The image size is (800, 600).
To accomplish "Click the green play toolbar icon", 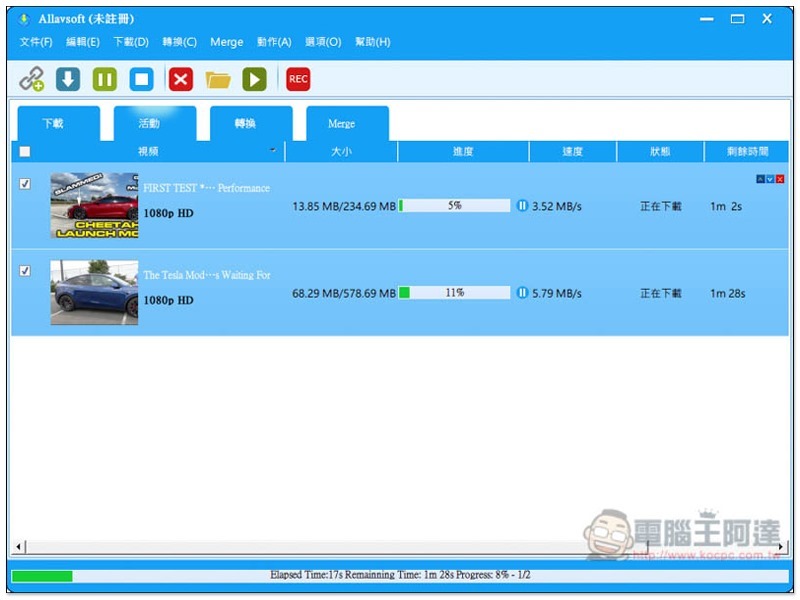I will click(x=255, y=79).
